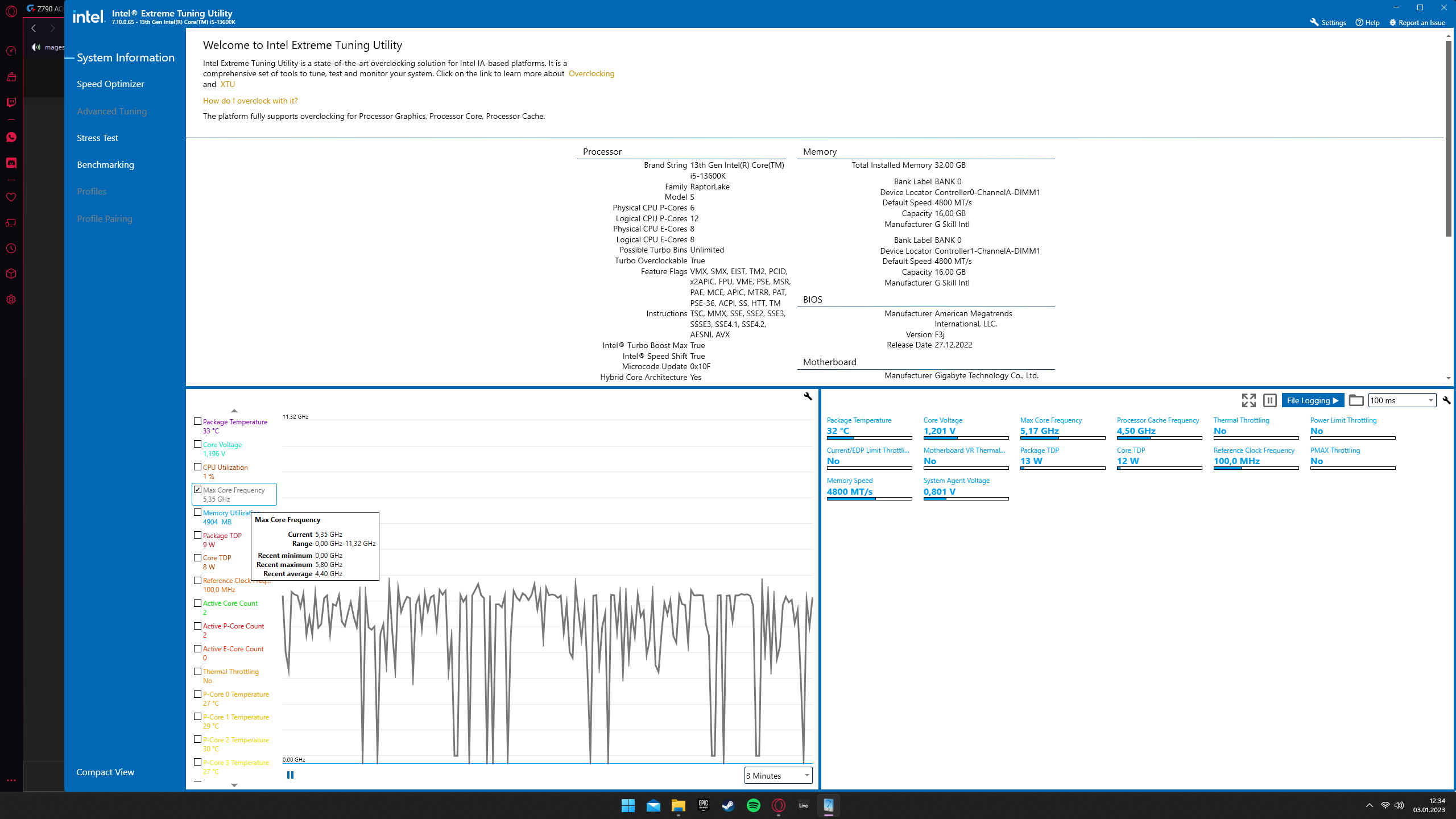Click the Opera GX logo menu

pos(11,11)
